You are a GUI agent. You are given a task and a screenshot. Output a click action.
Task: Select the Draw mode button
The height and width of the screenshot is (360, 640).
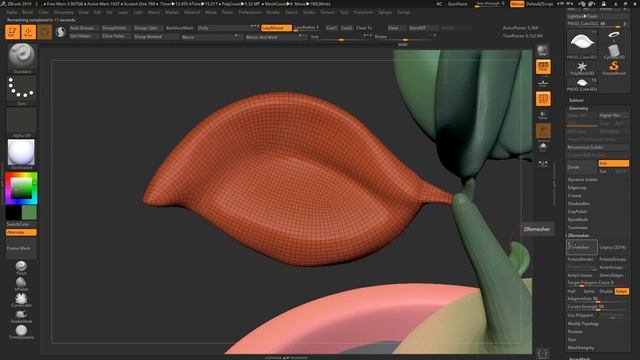[x=29, y=32]
